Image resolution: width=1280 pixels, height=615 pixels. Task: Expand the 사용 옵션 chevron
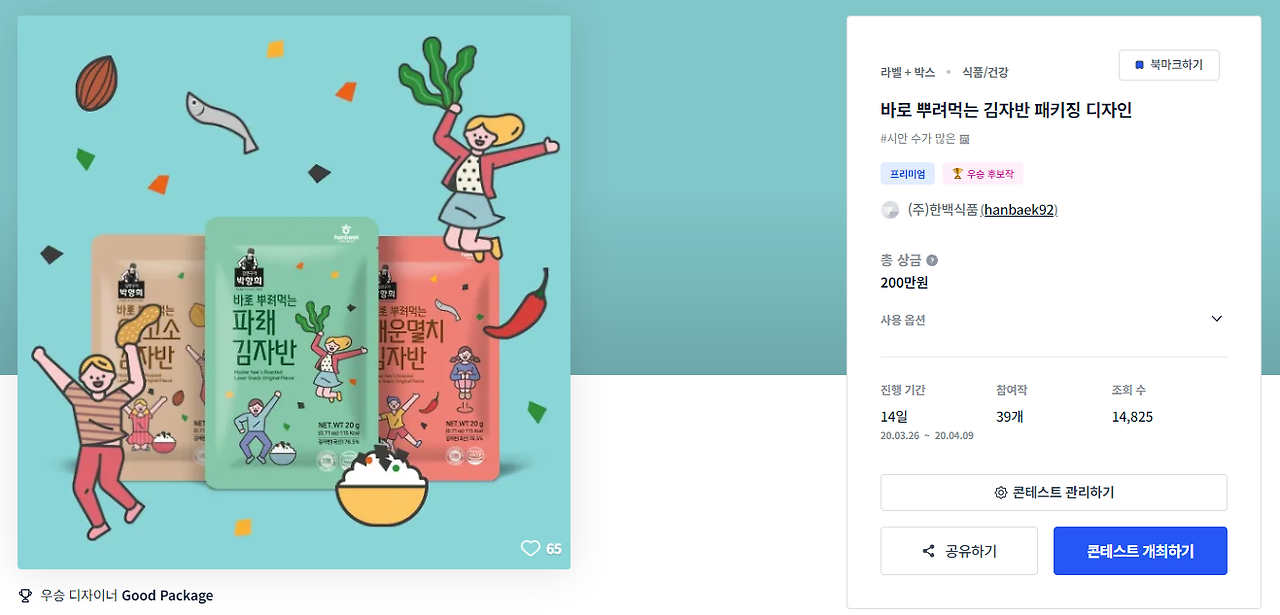click(1217, 319)
